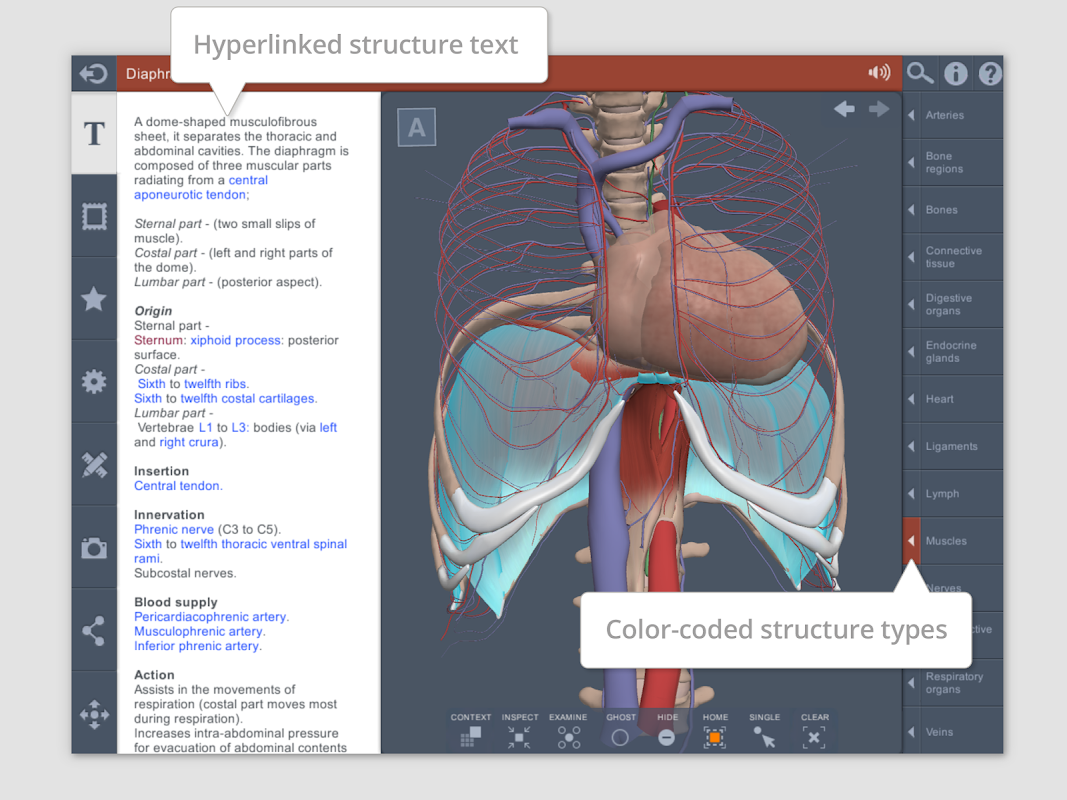This screenshot has height=800, width=1067.
Task: Click the camera snapshot icon
Action: point(94,548)
